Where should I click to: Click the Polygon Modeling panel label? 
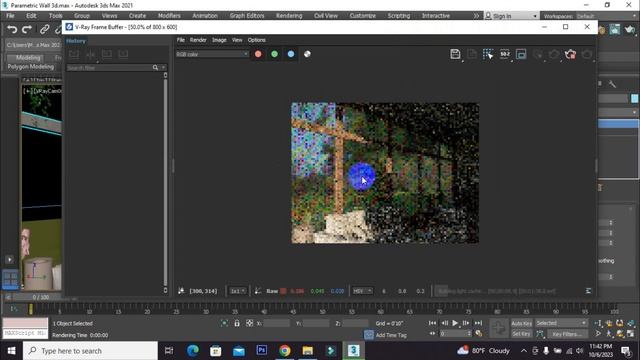(31, 67)
